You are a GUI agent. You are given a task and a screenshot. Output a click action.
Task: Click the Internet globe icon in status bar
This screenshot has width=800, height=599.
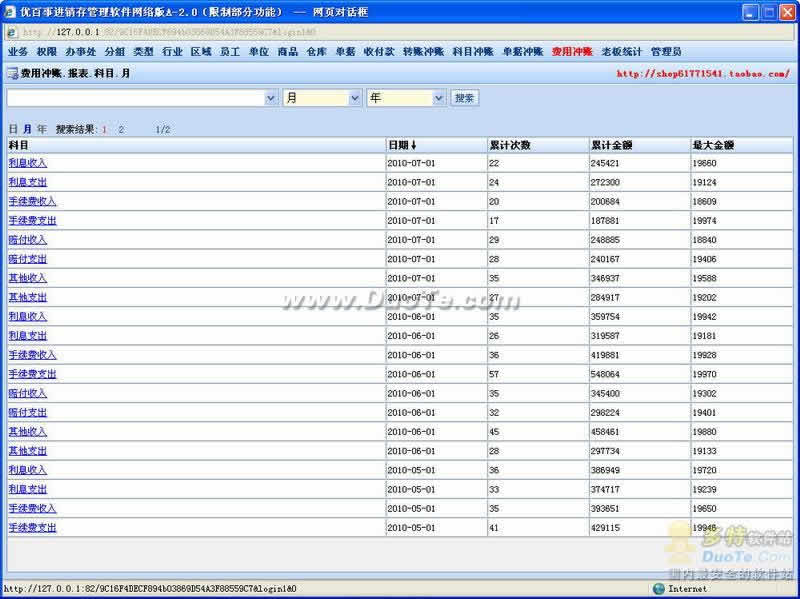coord(659,589)
